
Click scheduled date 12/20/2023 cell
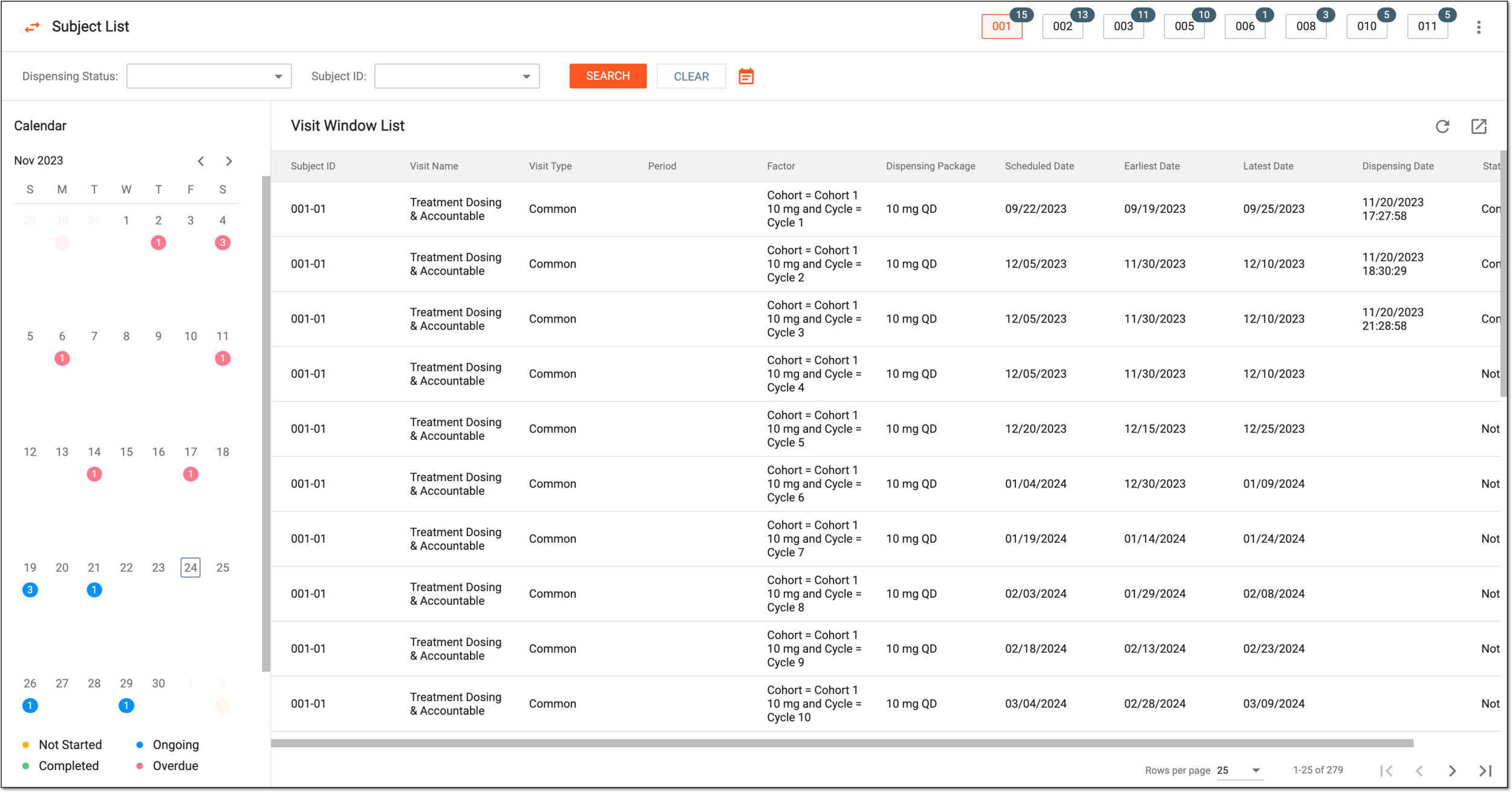pyautogui.click(x=1035, y=429)
